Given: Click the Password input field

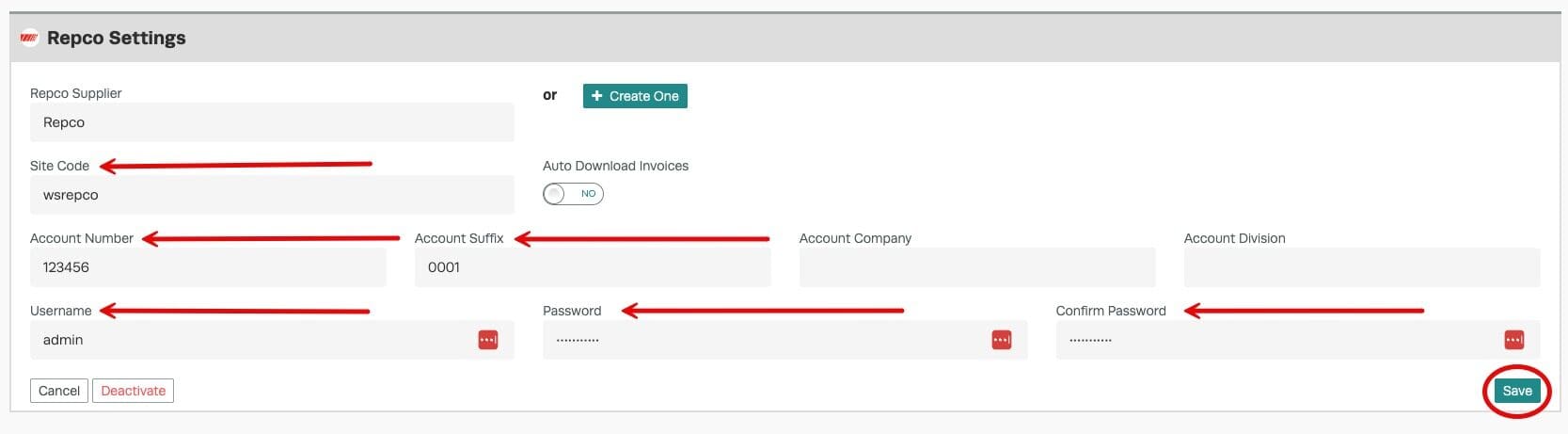Looking at the screenshot, I should tap(784, 340).
